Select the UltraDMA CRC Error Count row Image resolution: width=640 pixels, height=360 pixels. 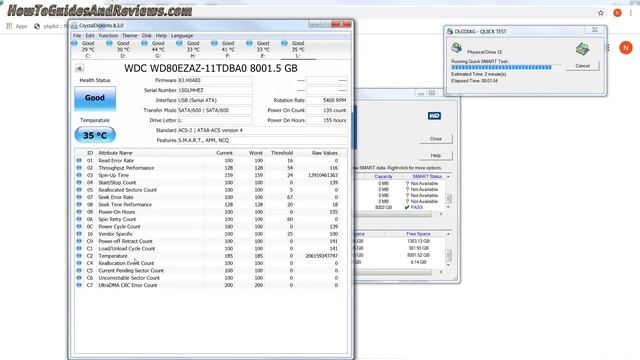coord(208,285)
